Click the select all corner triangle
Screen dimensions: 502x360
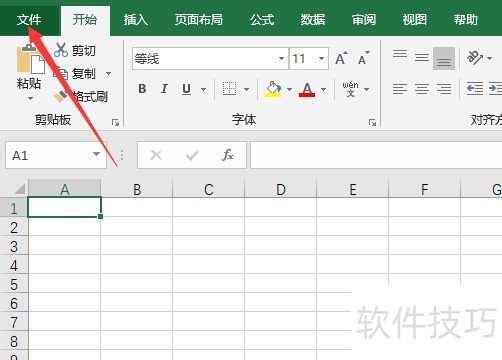coord(19,189)
